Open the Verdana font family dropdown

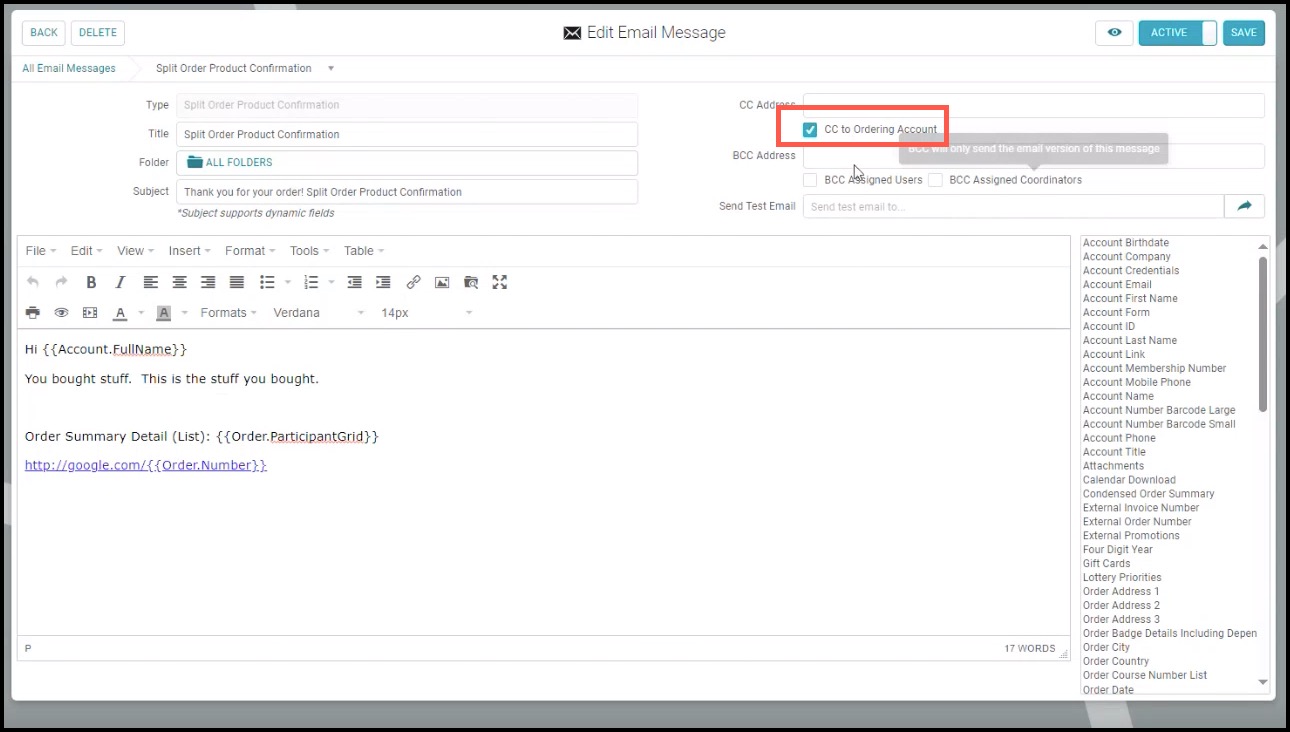pyautogui.click(x=320, y=313)
